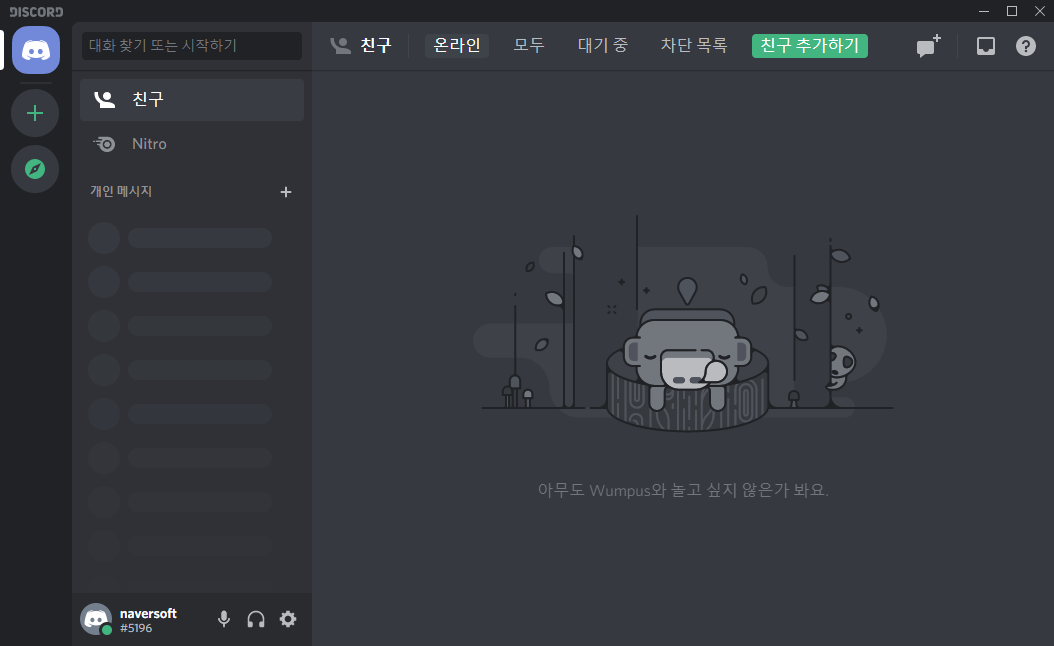Open the Discord home button
The height and width of the screenshot is (646, 1054).
pyautogui.click(x=36, y=50)
